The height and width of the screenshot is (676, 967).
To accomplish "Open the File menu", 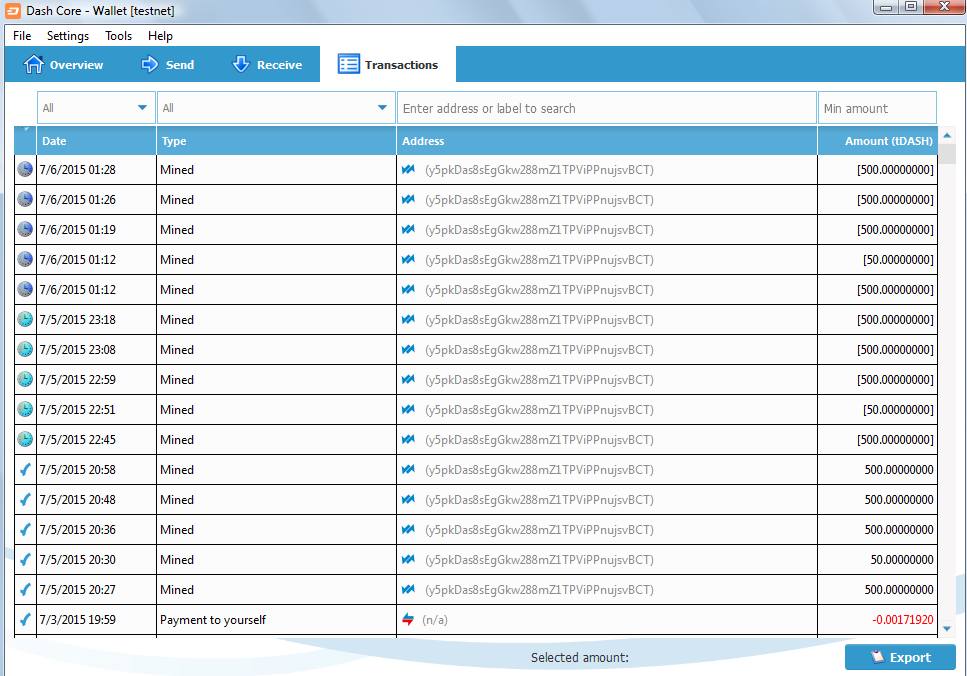I will point(22,36).
